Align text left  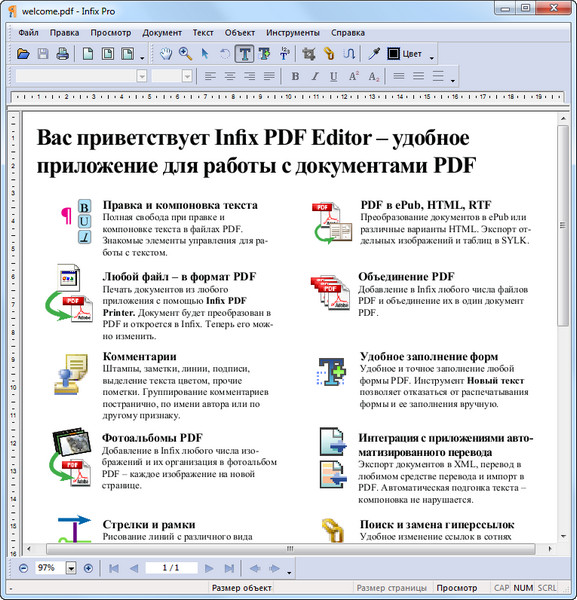(210, 76)
